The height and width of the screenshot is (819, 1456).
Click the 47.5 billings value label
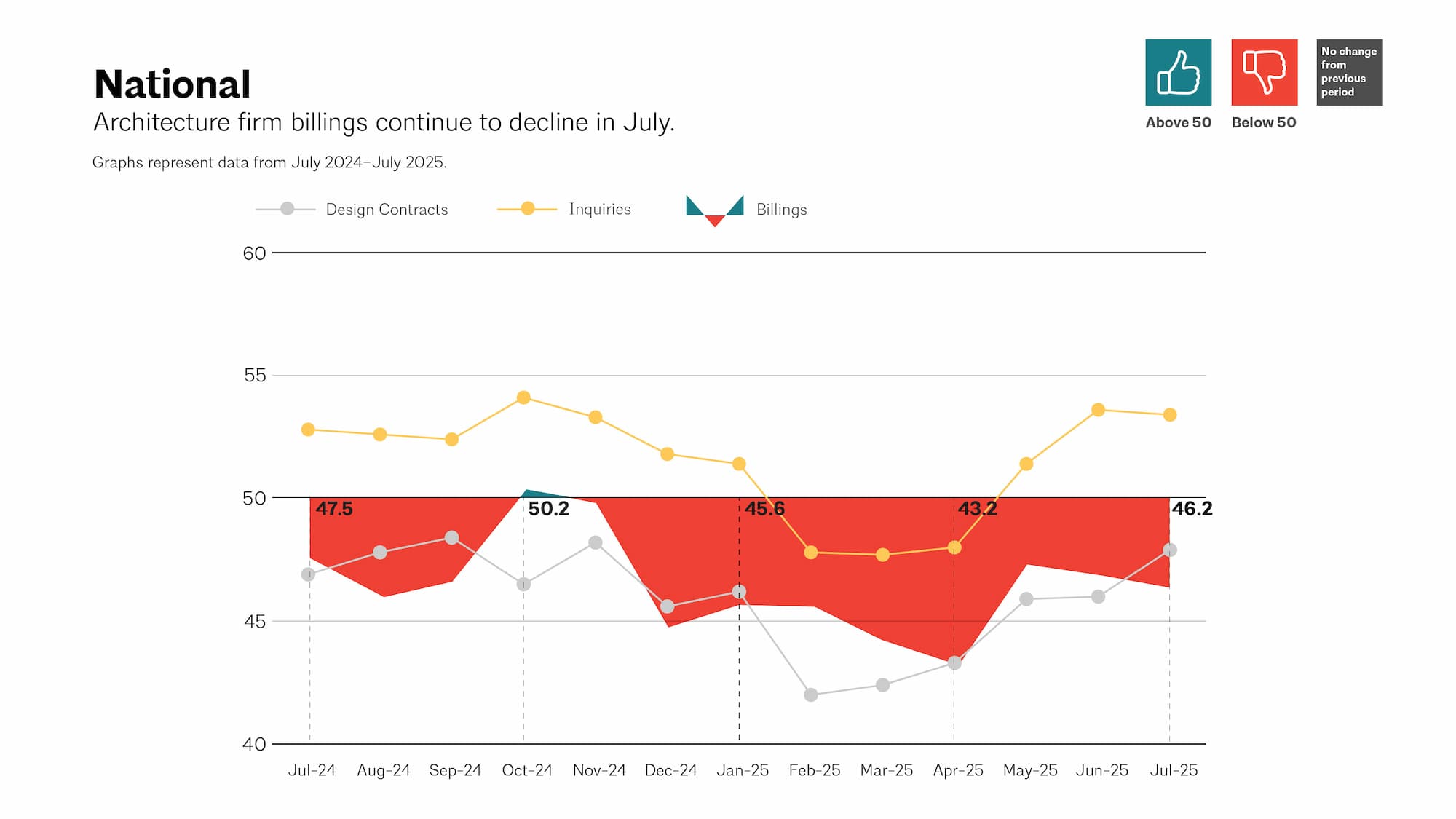(x=334, y=509)
